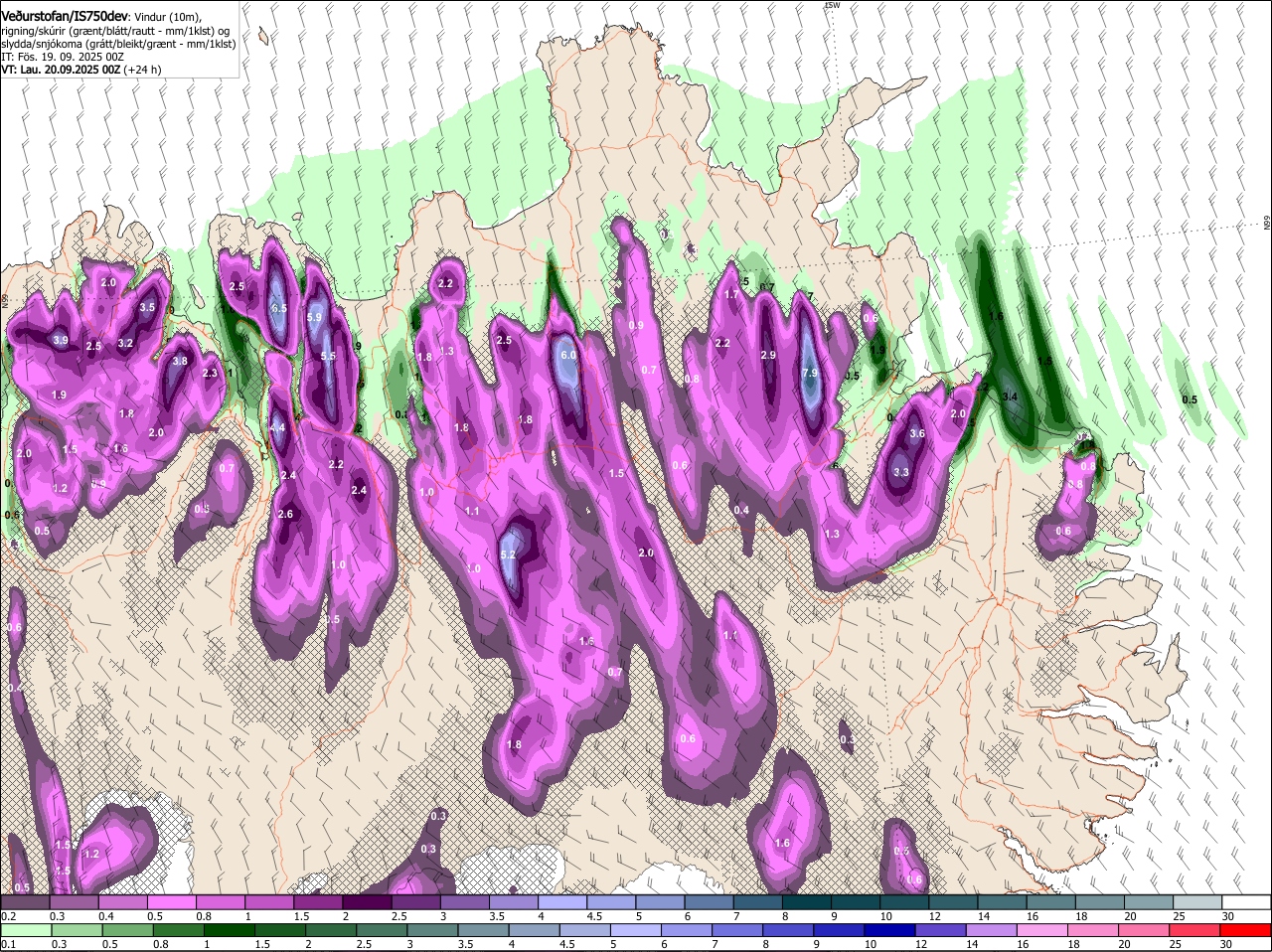Click the 1.7 precipitation value on map
The height and width of the screenshot is (952, 1272).
point(732,294)
